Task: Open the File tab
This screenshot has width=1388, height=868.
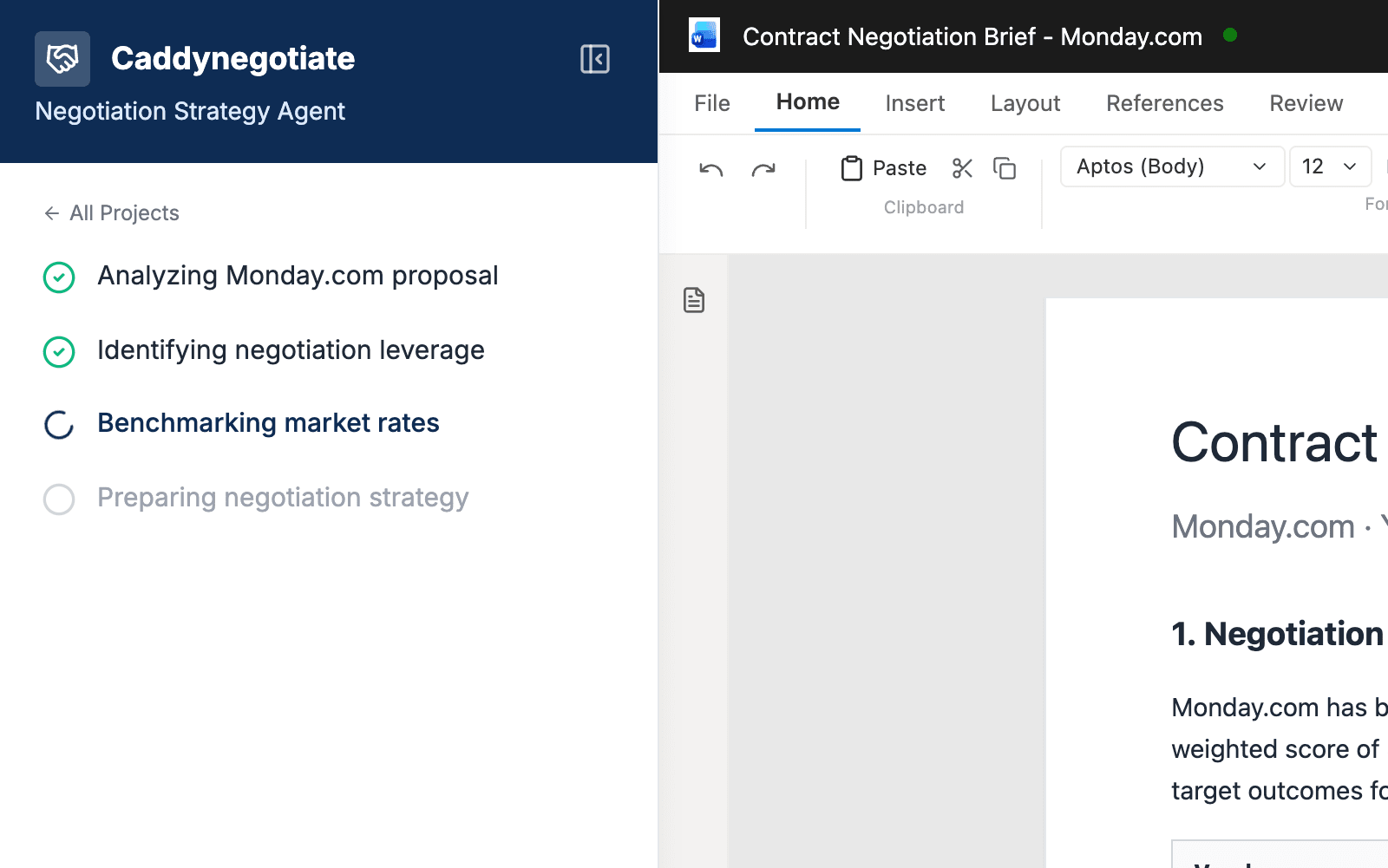Action: point(712,103)
